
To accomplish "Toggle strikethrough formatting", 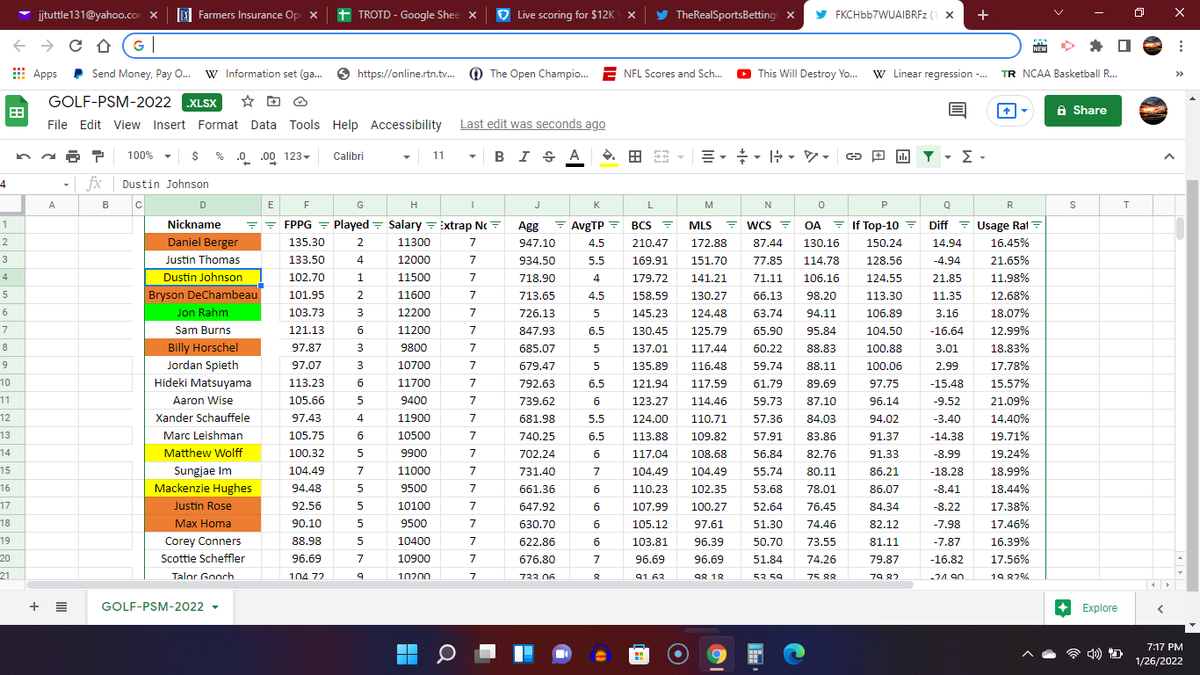I will coord(549,156).
